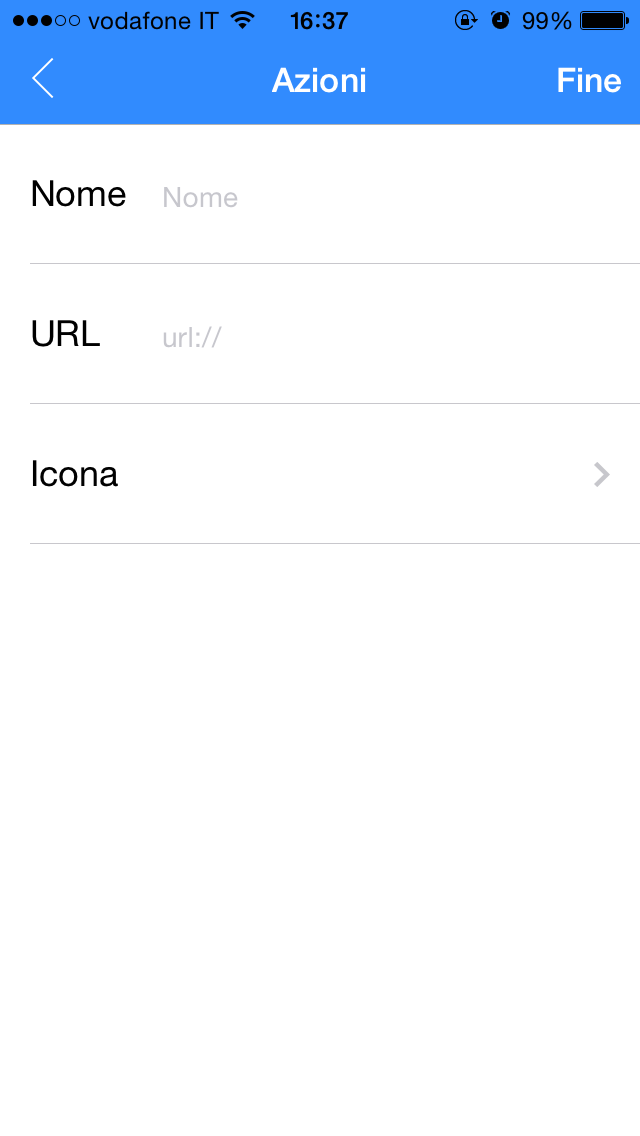The height and width of the screenshot is (1136, 640).
Task: Tap the alarm clock status icon
Action: [x=500, y=21]
